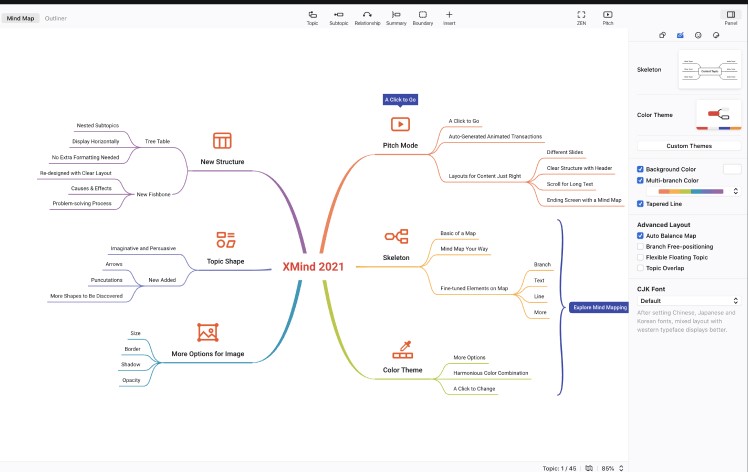Select the Skeleton branch icon on map

[x=396, y=236]
